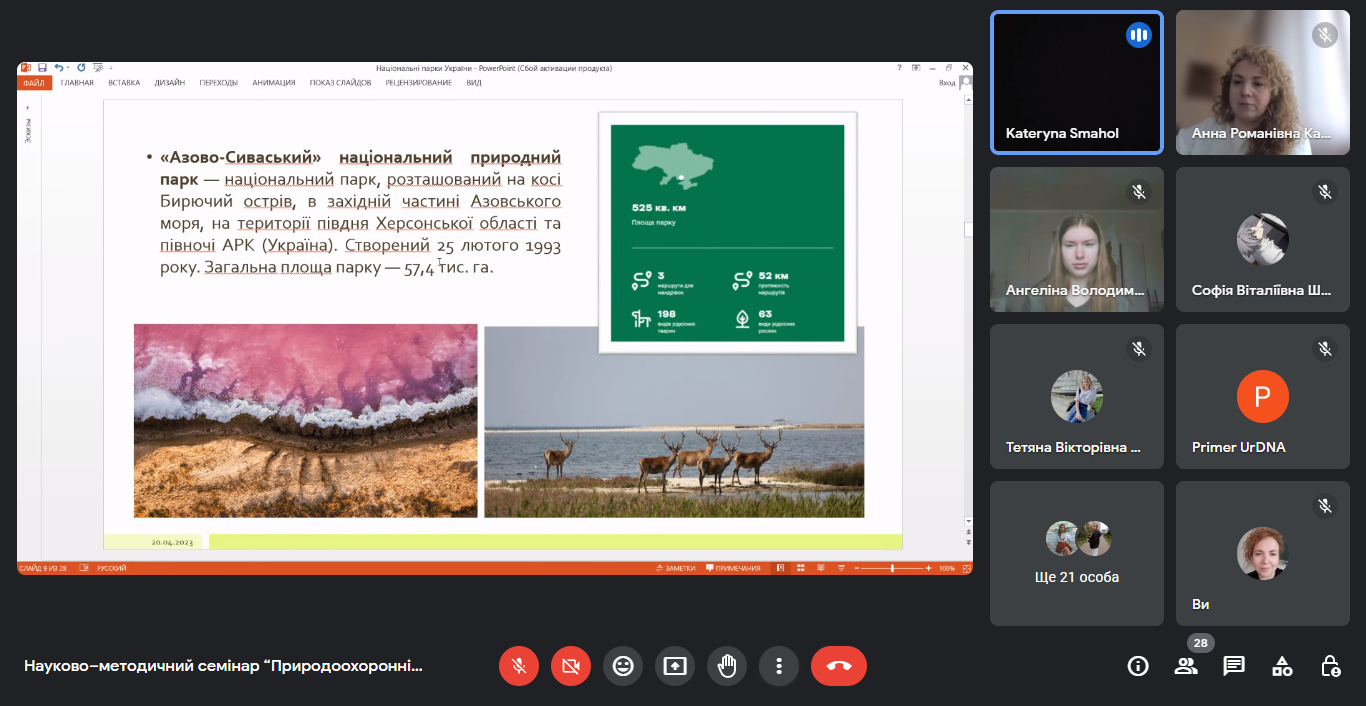
Task: Adjust the PowerPoint zoom slider
Action: click(892, 568)
